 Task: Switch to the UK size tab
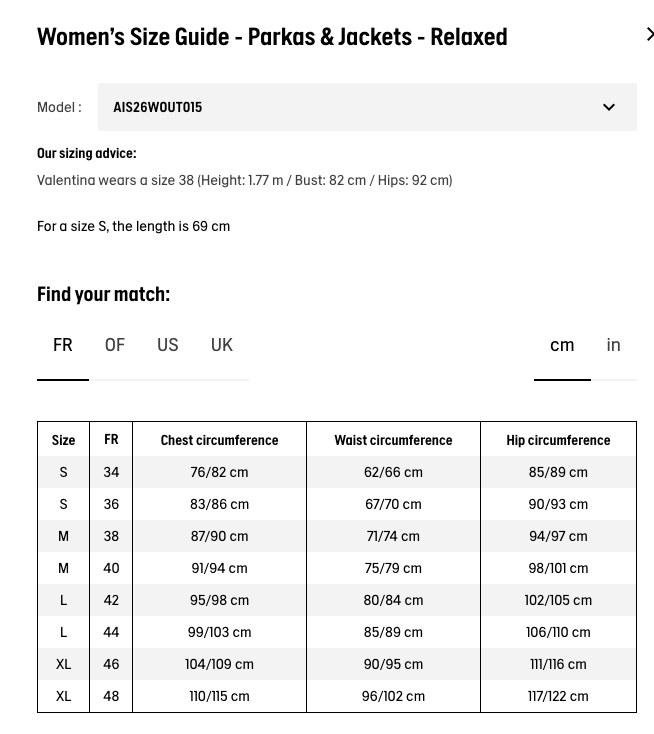(x=221, y=345)
